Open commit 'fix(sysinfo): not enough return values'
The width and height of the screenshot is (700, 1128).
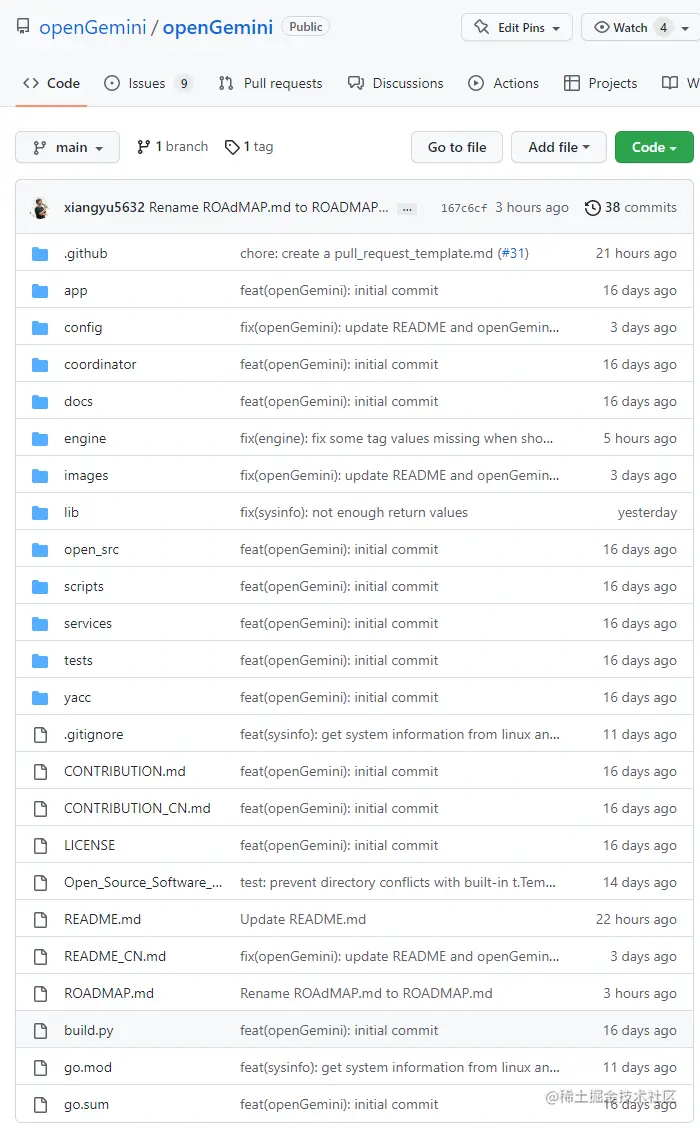pos(354,512)
